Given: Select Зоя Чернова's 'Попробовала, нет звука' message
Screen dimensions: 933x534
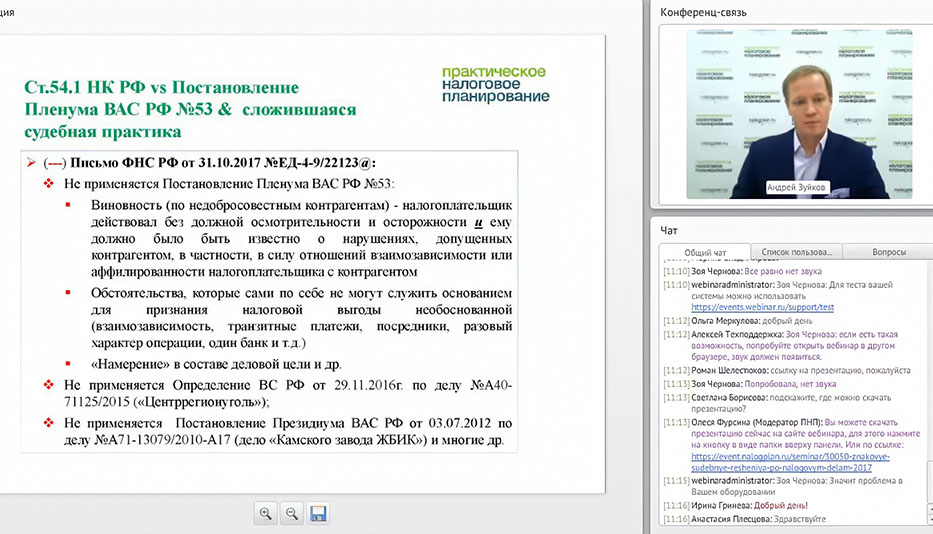Looking at the screenshot, I should pos(750,384).
